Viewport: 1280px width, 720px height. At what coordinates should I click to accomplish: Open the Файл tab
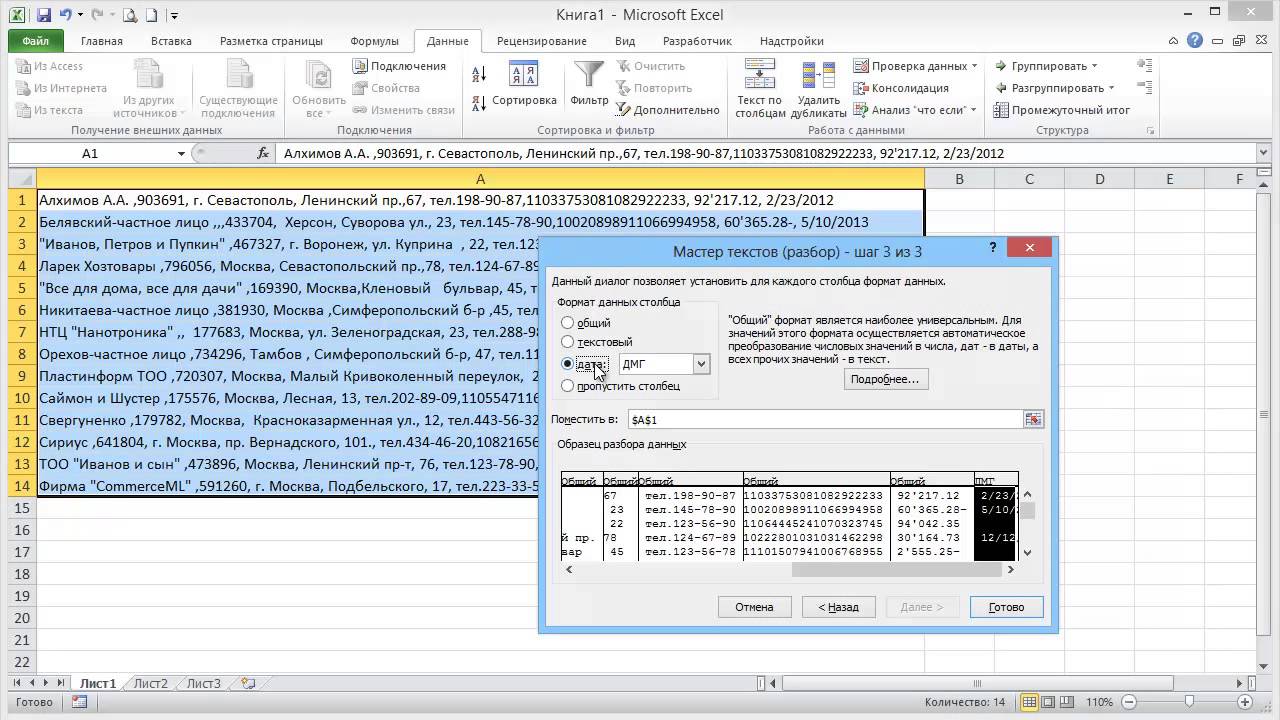[35, 41]
